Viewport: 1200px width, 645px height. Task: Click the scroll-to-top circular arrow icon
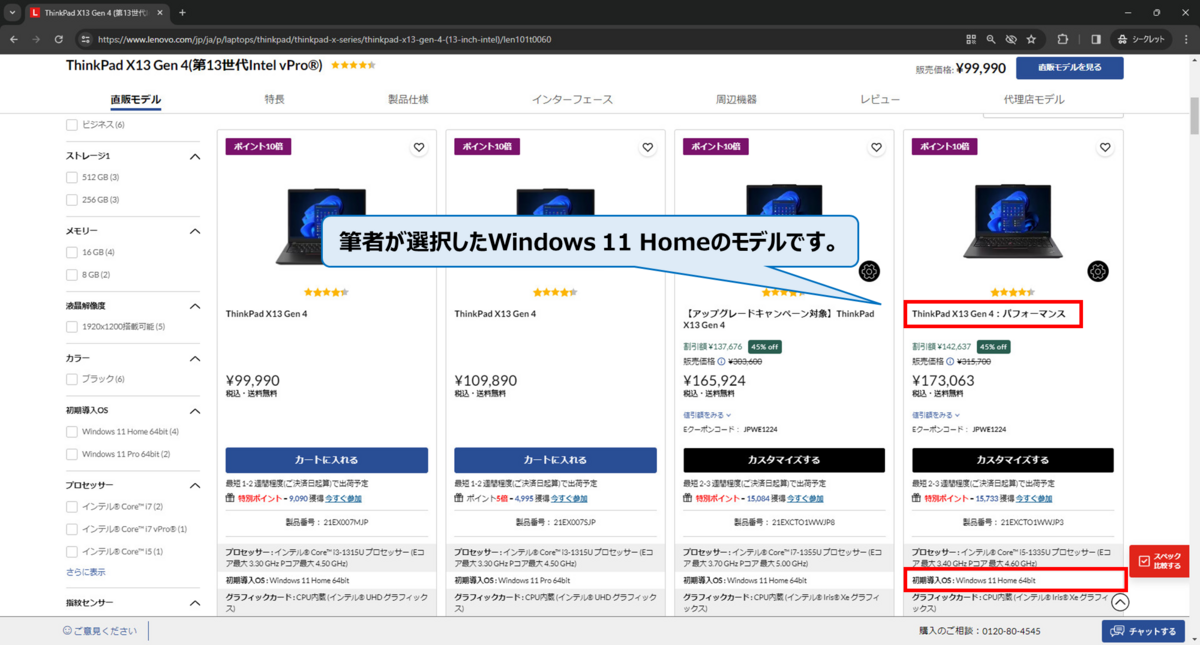click(x=1120, y=602)
